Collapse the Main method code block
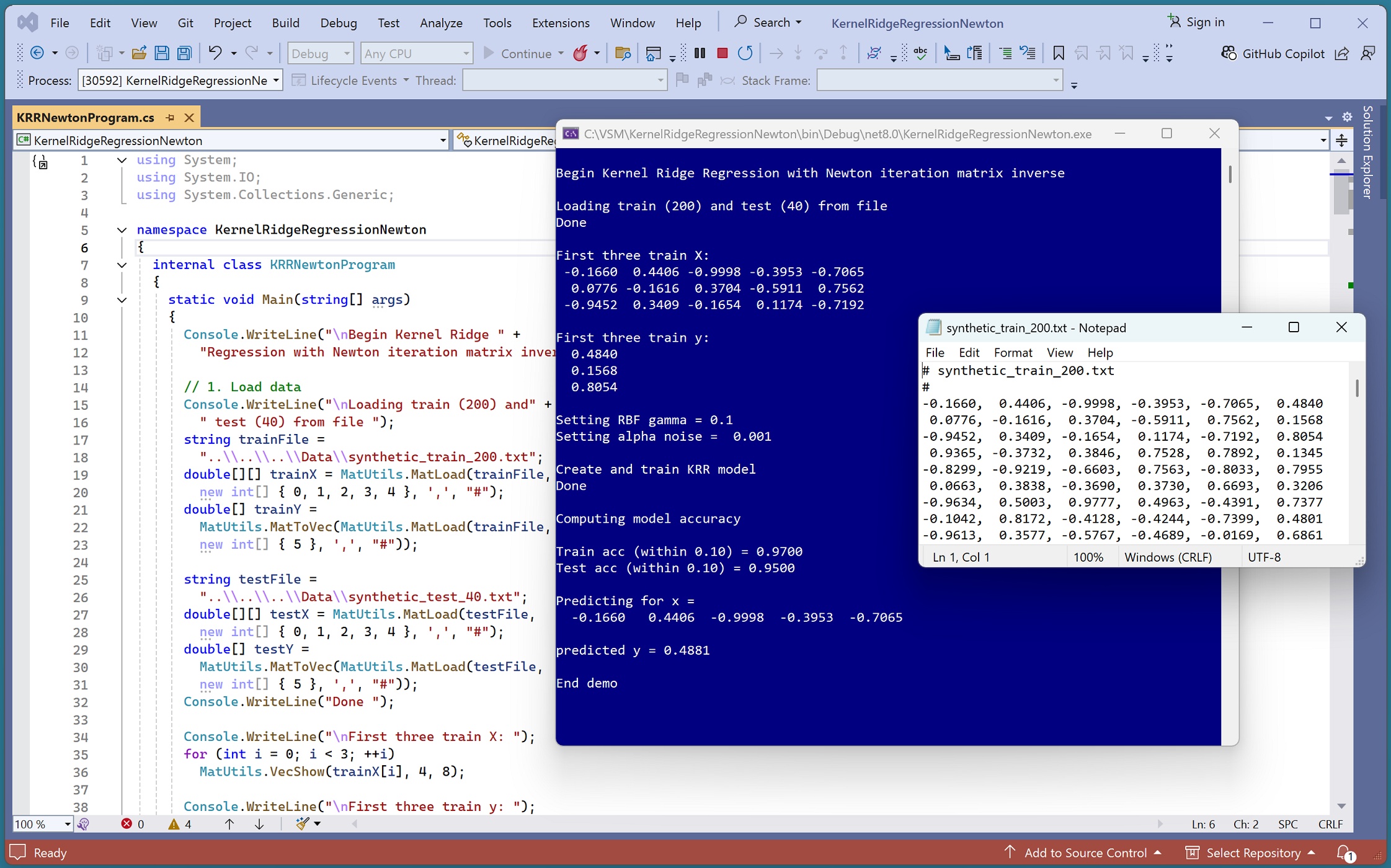The height and width of the screenshot is (868, 1391). coord(122,300)
